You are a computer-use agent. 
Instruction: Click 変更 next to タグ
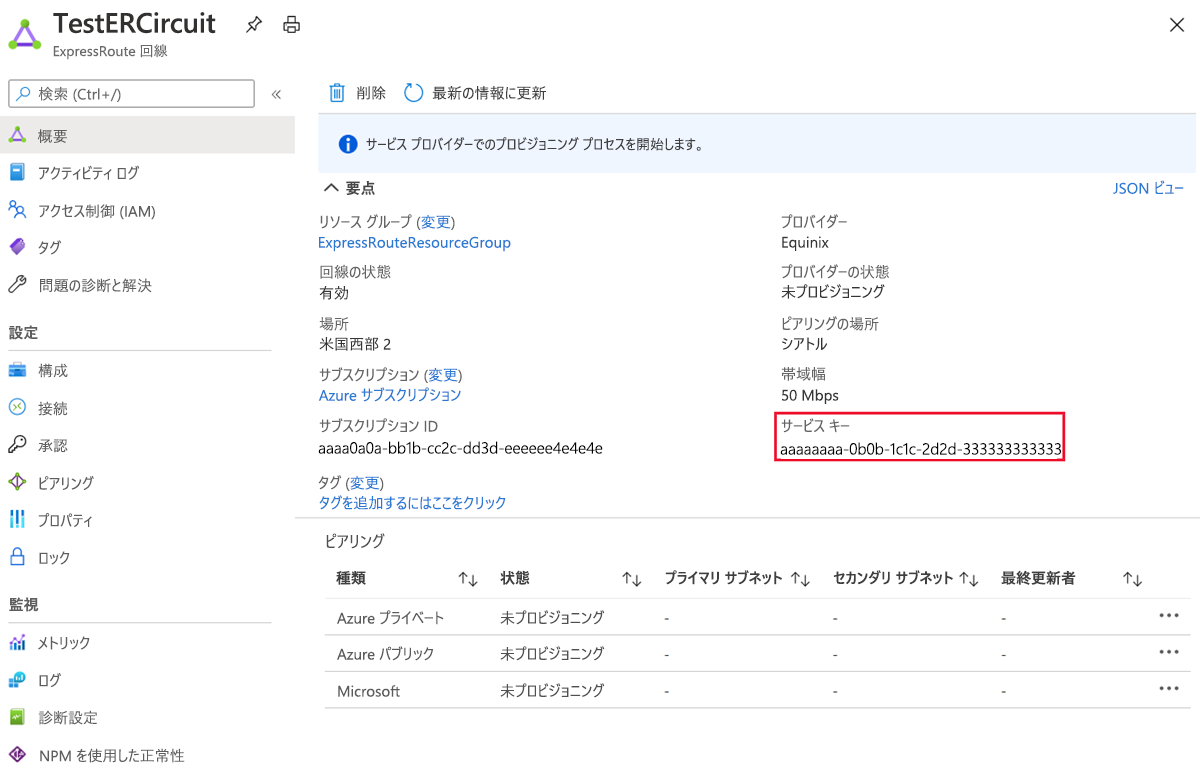[365, 483]
